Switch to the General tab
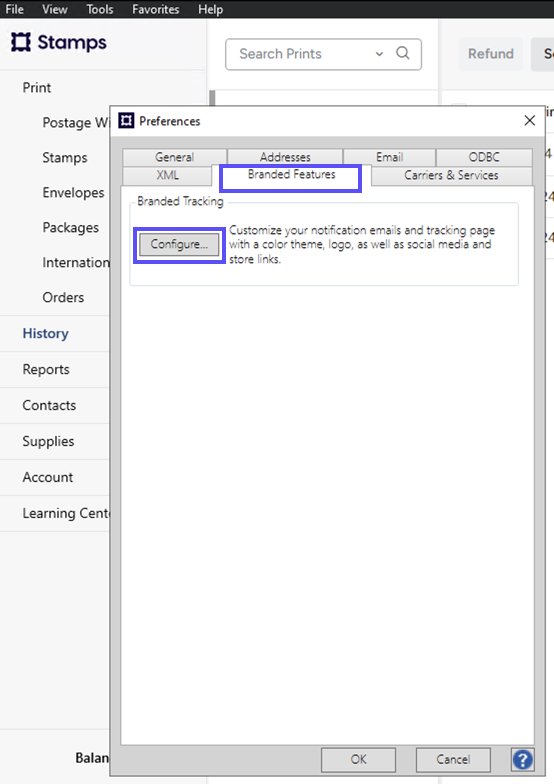The height and width of the screenshot is (784, 554). [174, 157]
